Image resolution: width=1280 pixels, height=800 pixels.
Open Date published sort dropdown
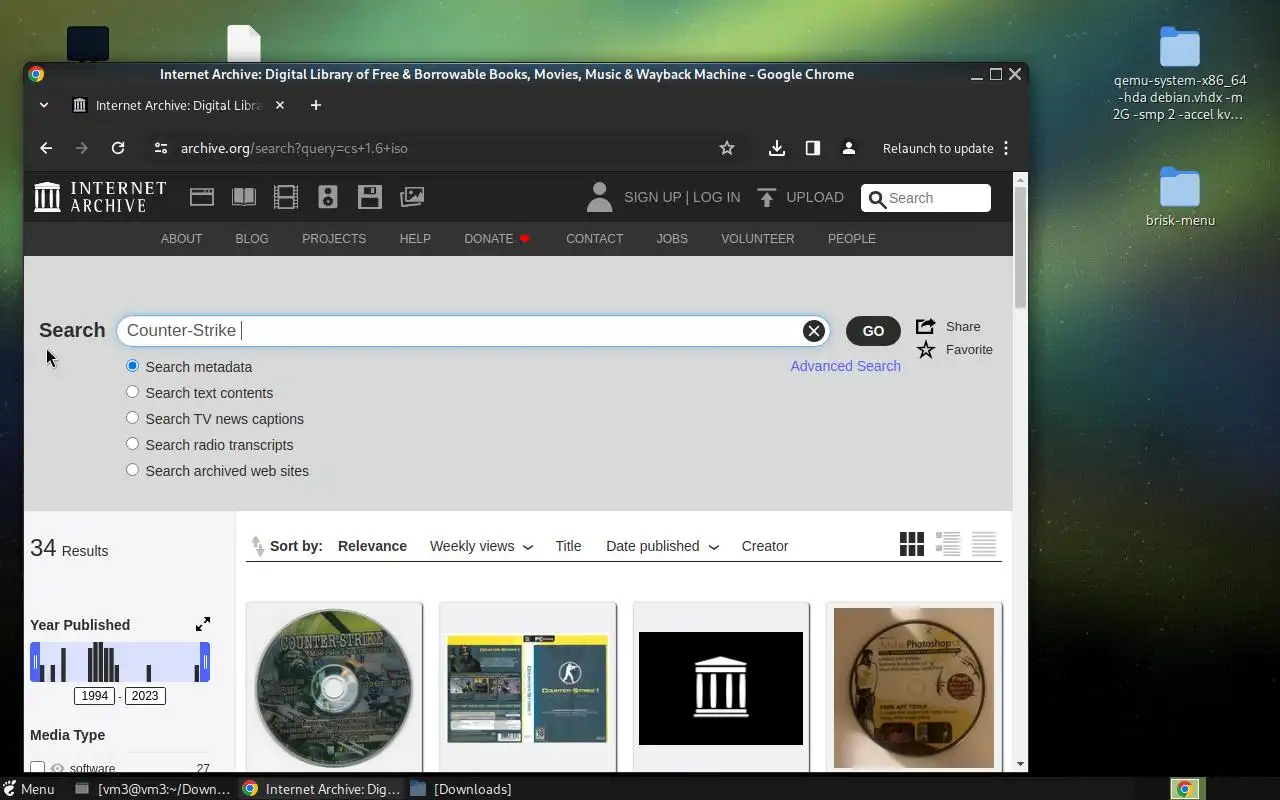[662, 546]
